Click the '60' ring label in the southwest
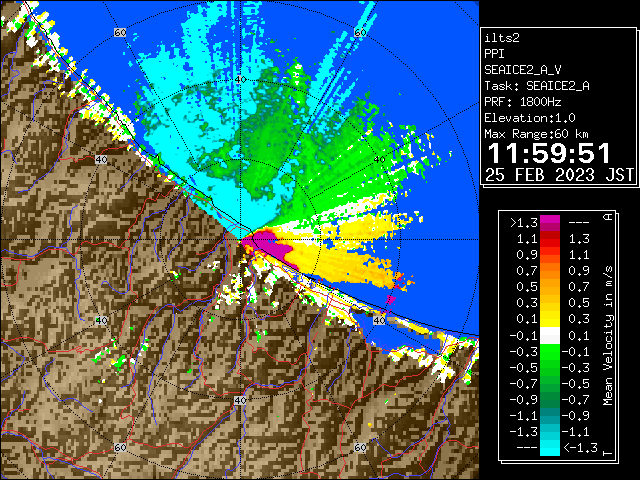The width and height of the screenshot is (640, 480). (120, 447)
